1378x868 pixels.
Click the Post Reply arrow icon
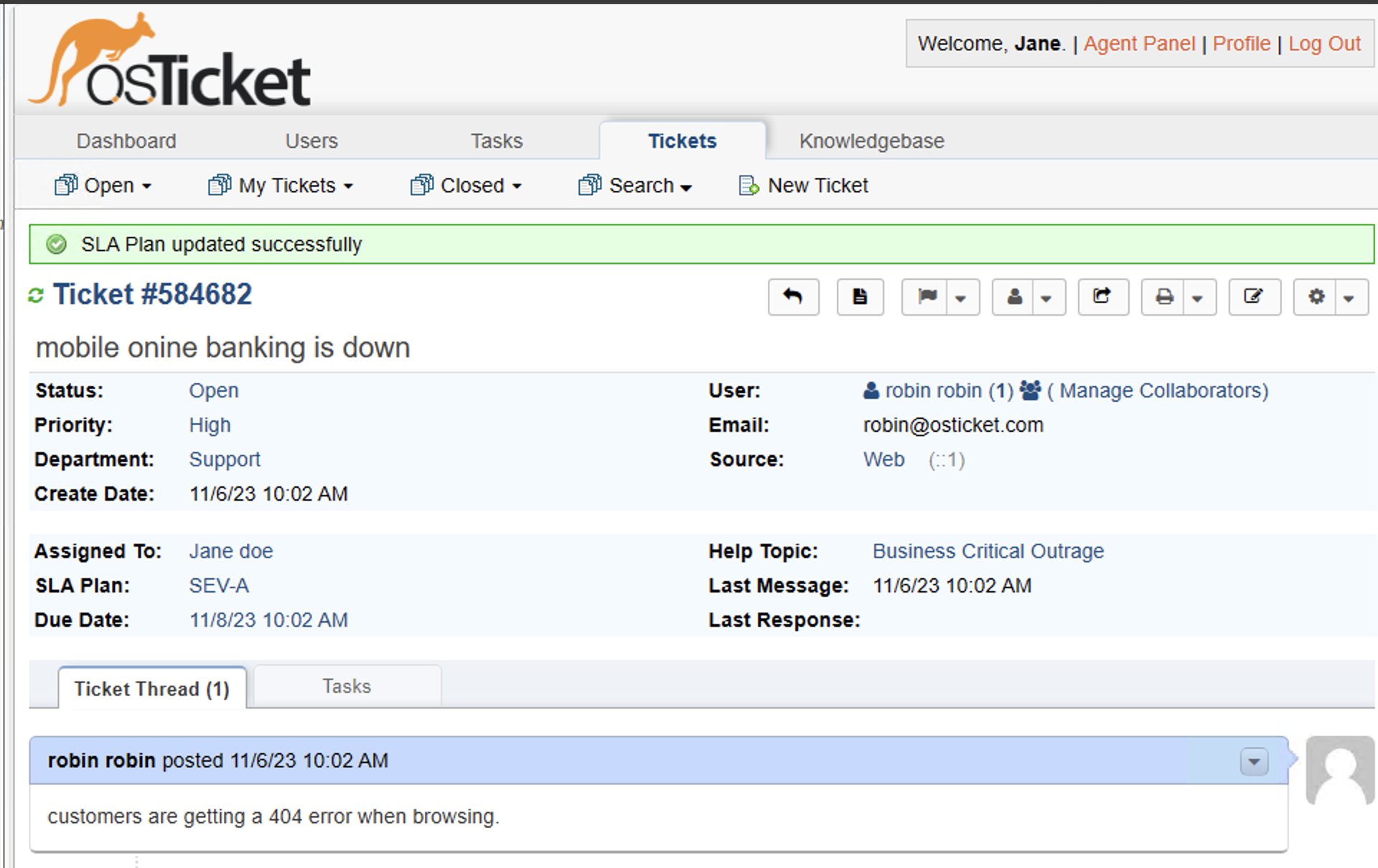tap(793, 297)
